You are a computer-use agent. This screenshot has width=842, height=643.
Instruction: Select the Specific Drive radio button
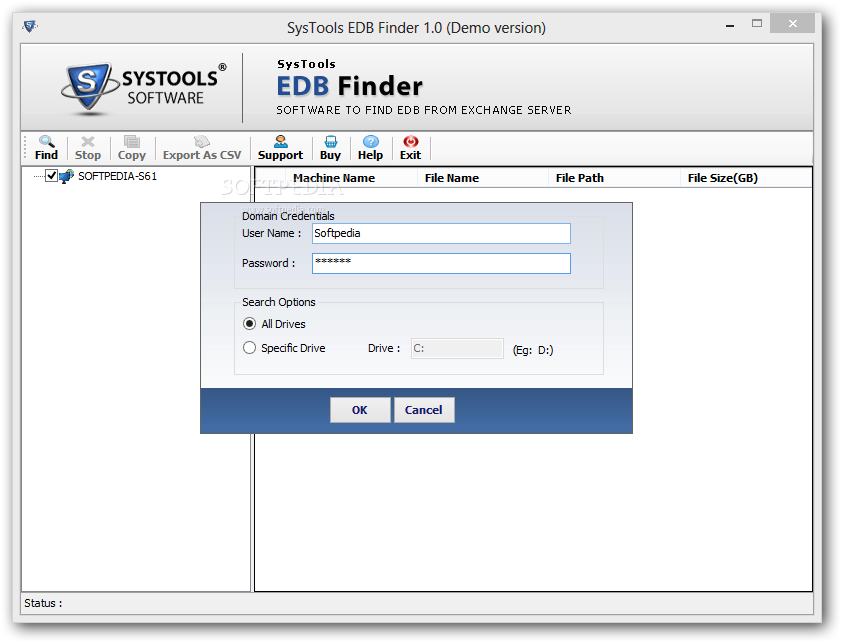coord(249,348)
